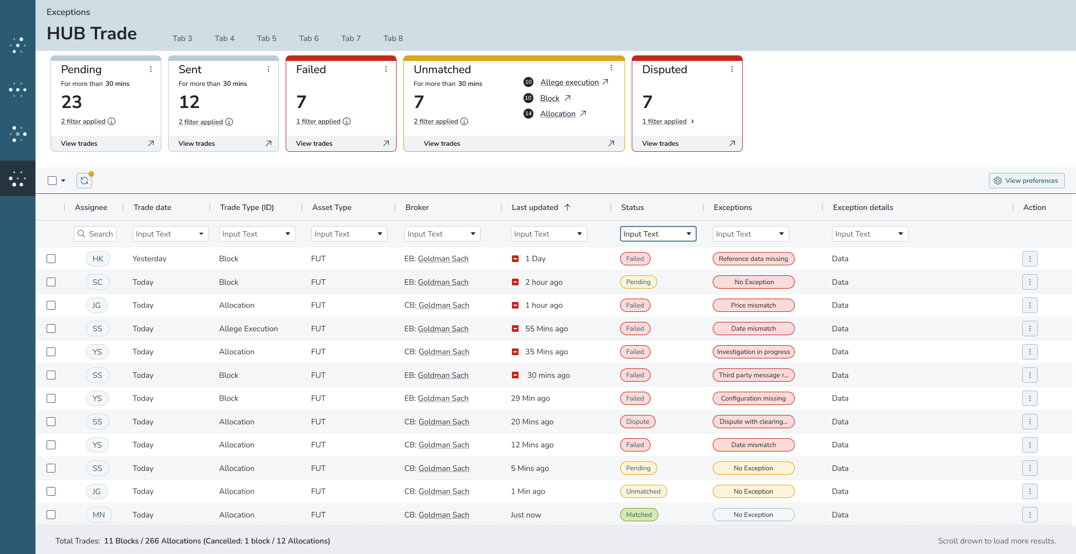Click the refresh icon above the table
Viewport: 1076px width, 554px height.
click(x=84, y=181)
